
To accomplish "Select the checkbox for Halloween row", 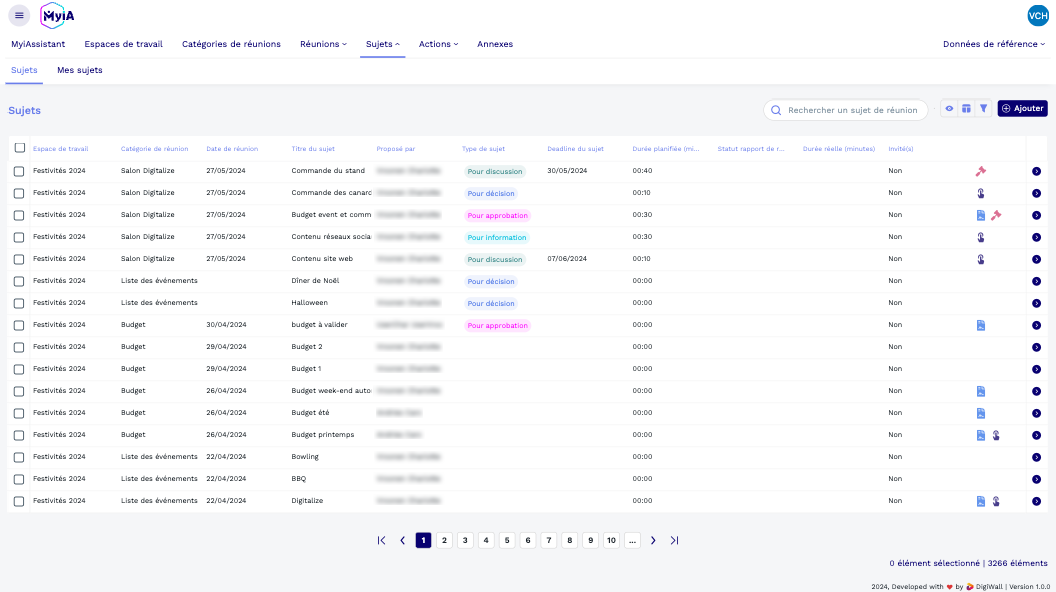I will 19,303.
